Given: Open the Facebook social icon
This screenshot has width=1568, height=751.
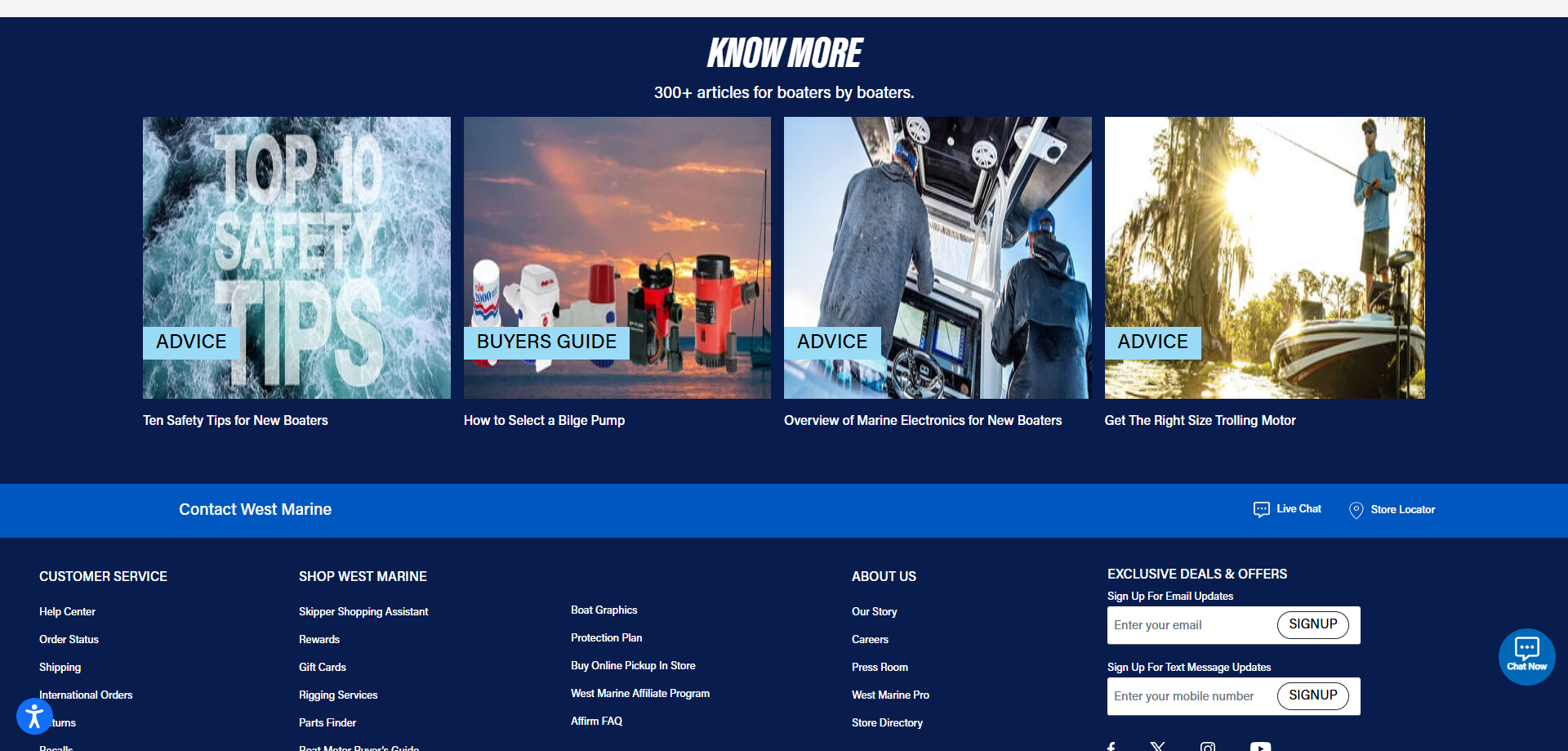Looking at the screenshot, I should click(x=1111, y=745).
